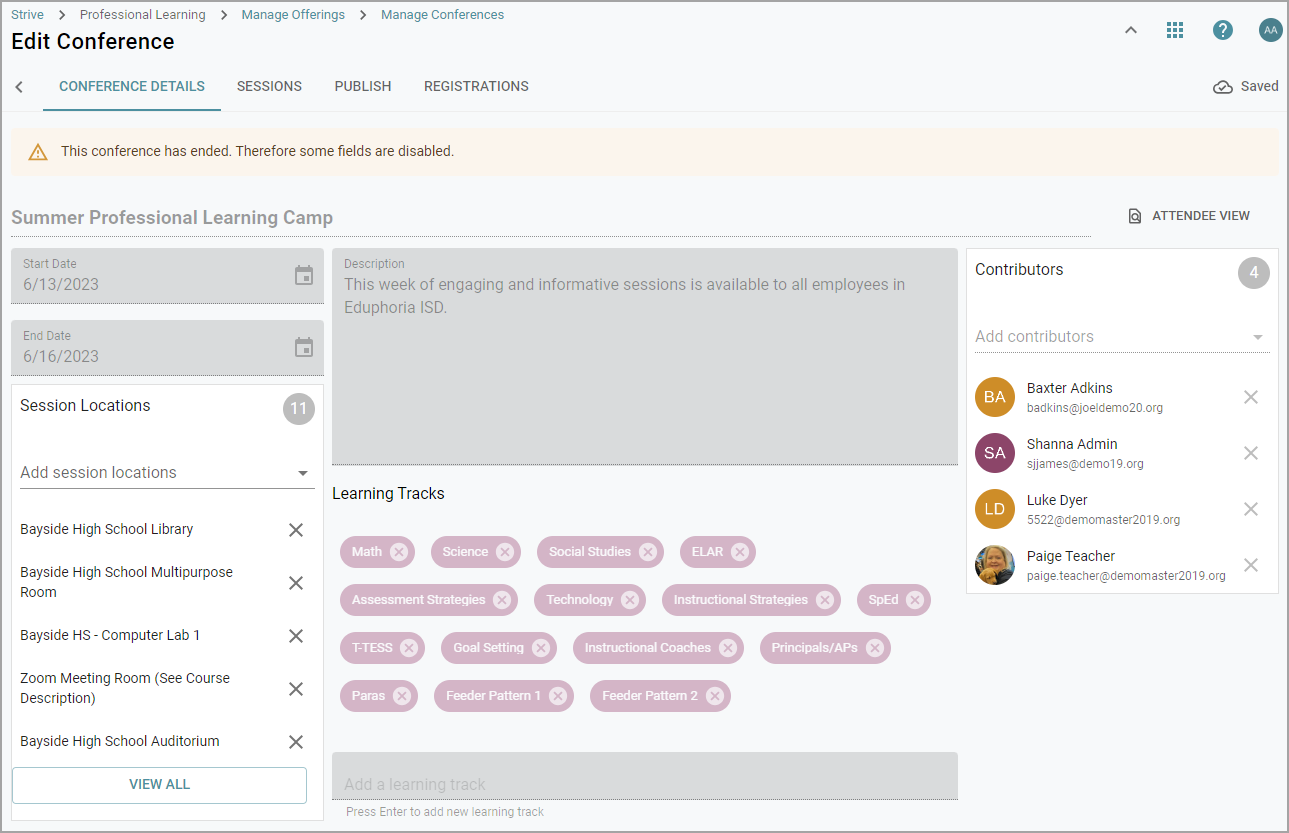Click the View All locations button
This screenshot has width=1289, height=833.
click(x=159, y=785)
